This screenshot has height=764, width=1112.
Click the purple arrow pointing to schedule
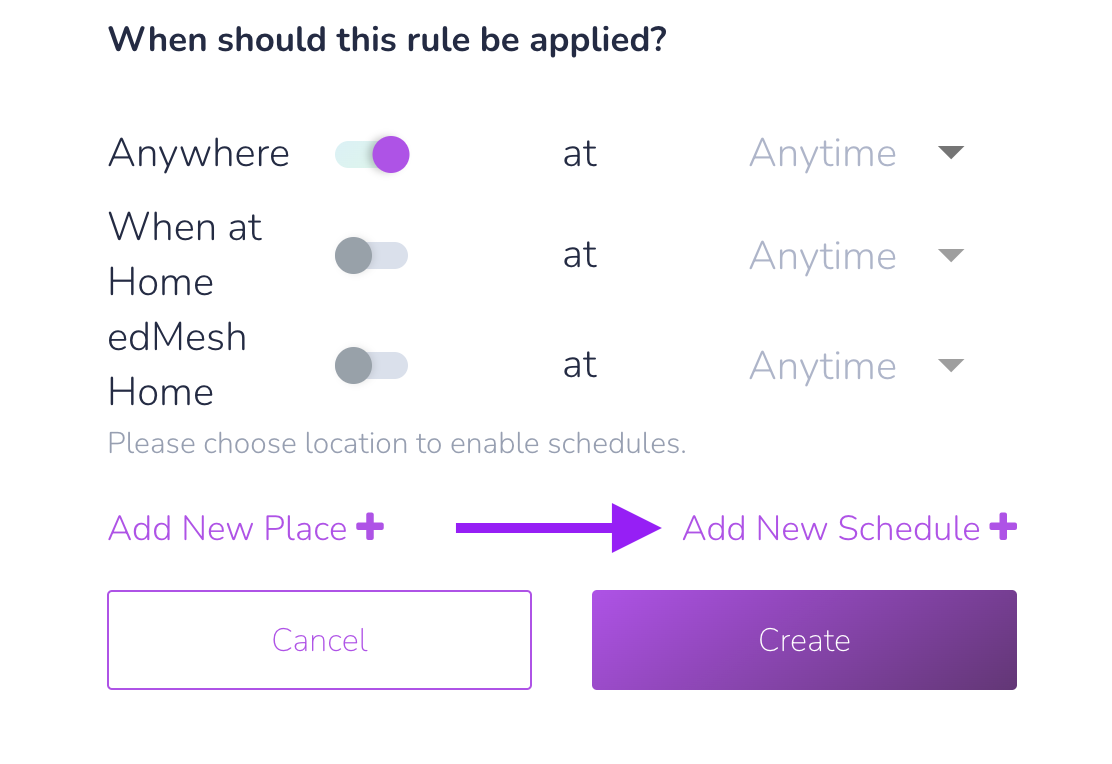558,528
